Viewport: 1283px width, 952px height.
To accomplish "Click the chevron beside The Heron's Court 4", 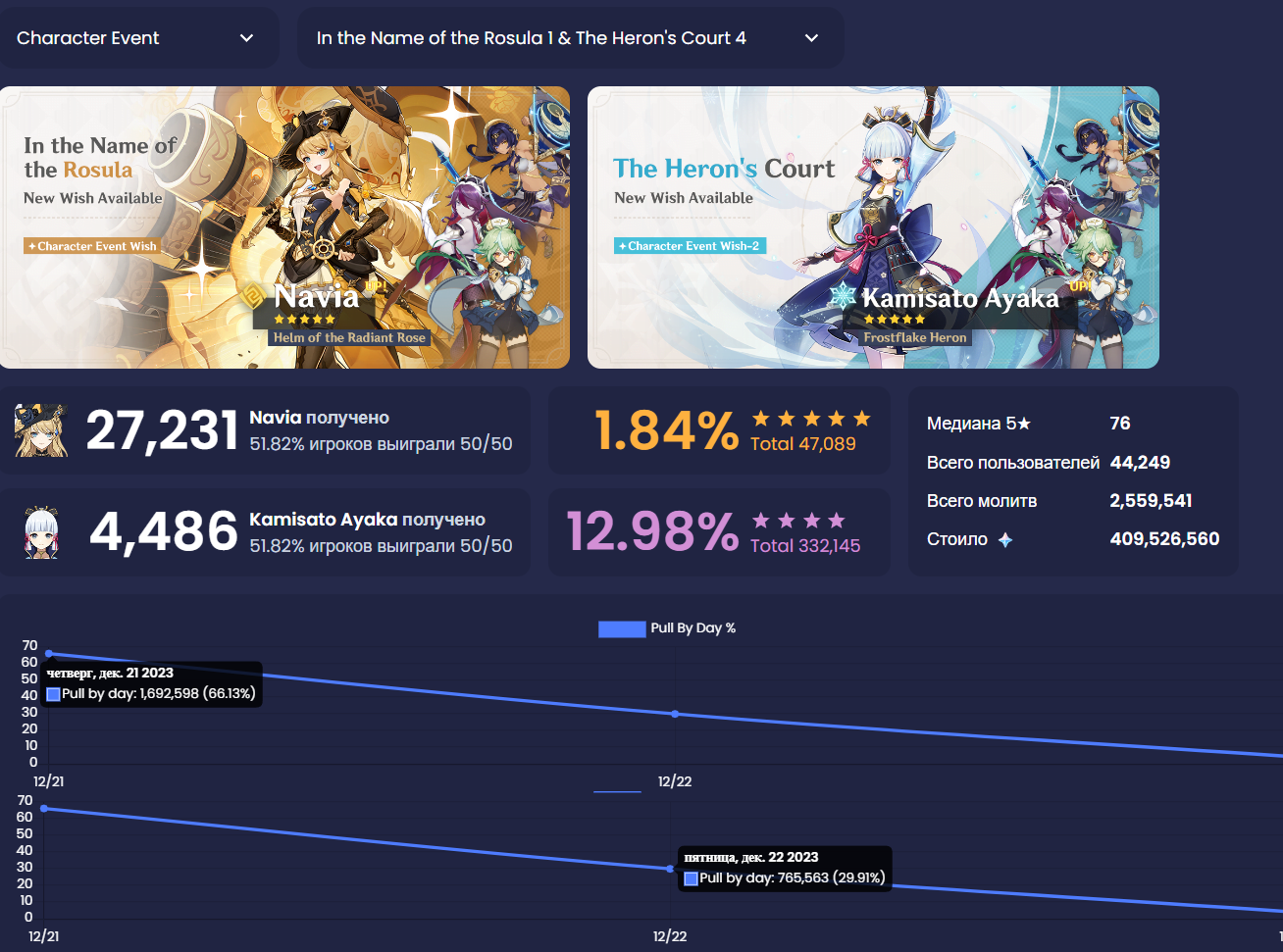I will (x=811, y=38).
